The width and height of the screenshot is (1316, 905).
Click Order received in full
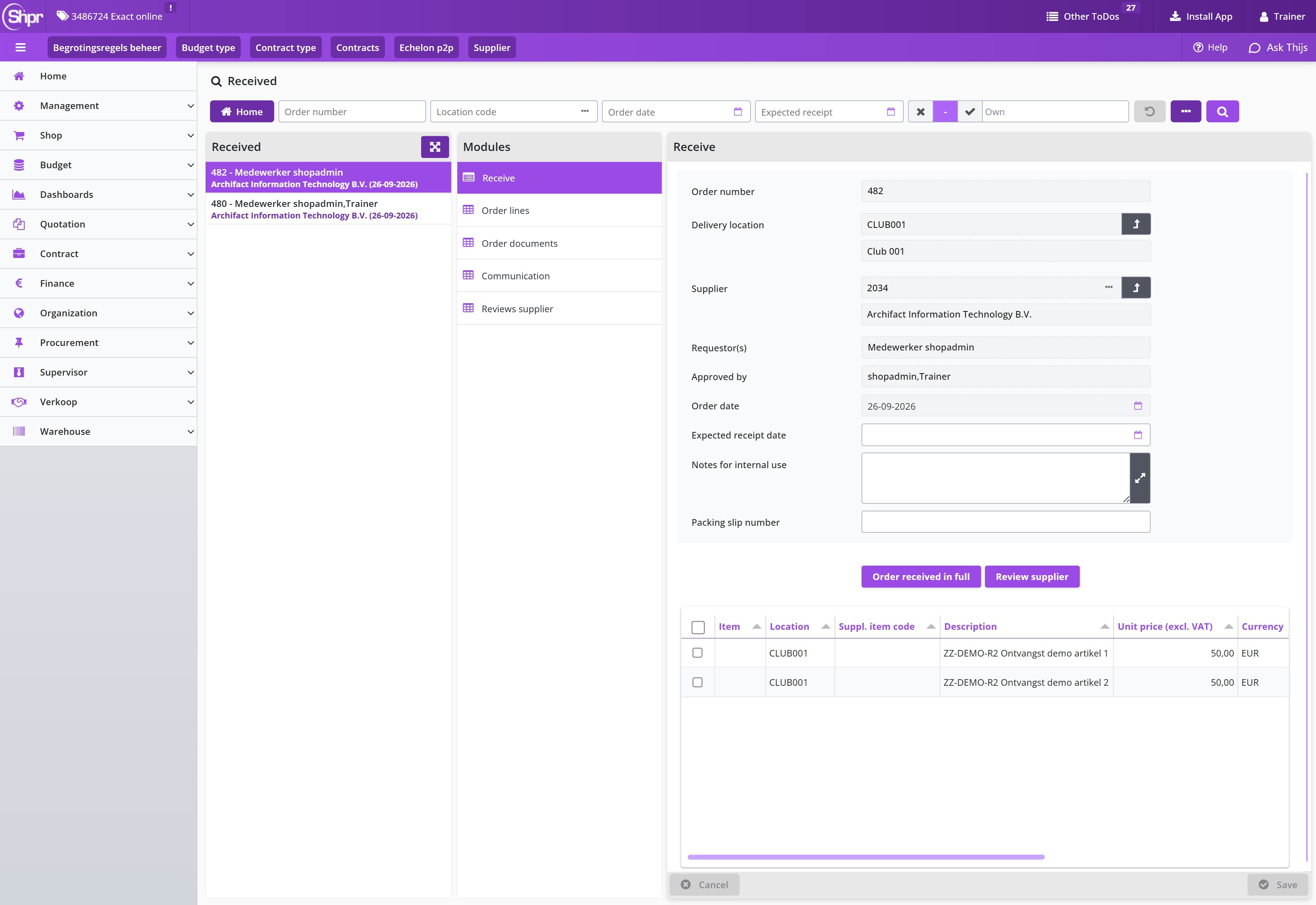pos(920,577)
